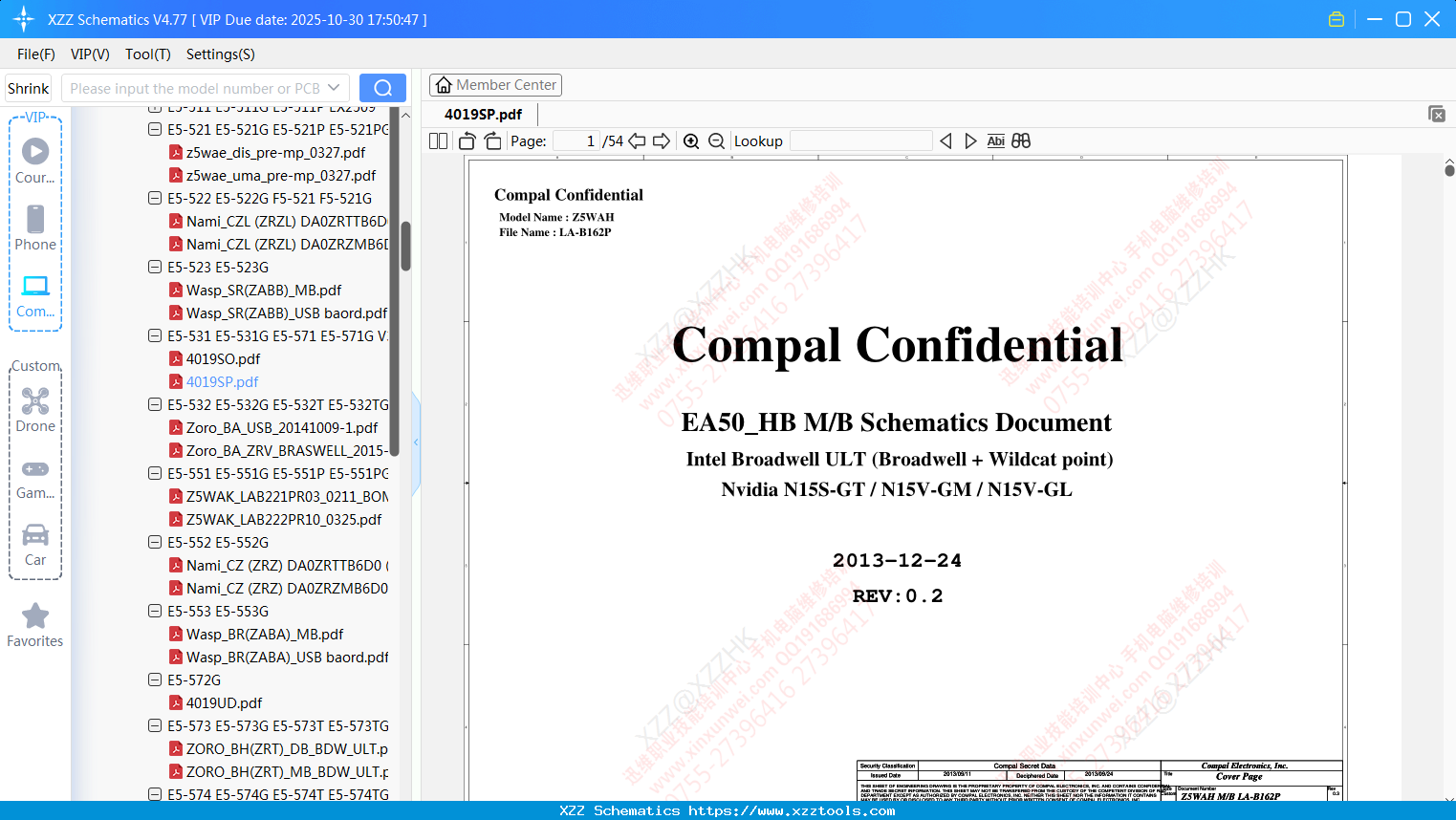Rotate the page counterclockwise
This screenshot has height=820, width=1456.
coord(467,141)
